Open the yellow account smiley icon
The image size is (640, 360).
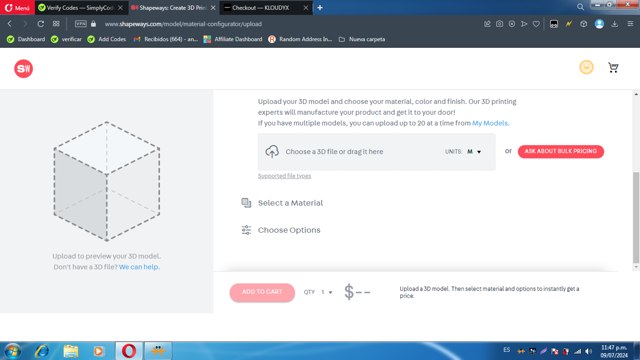click(x=587, y=67)
